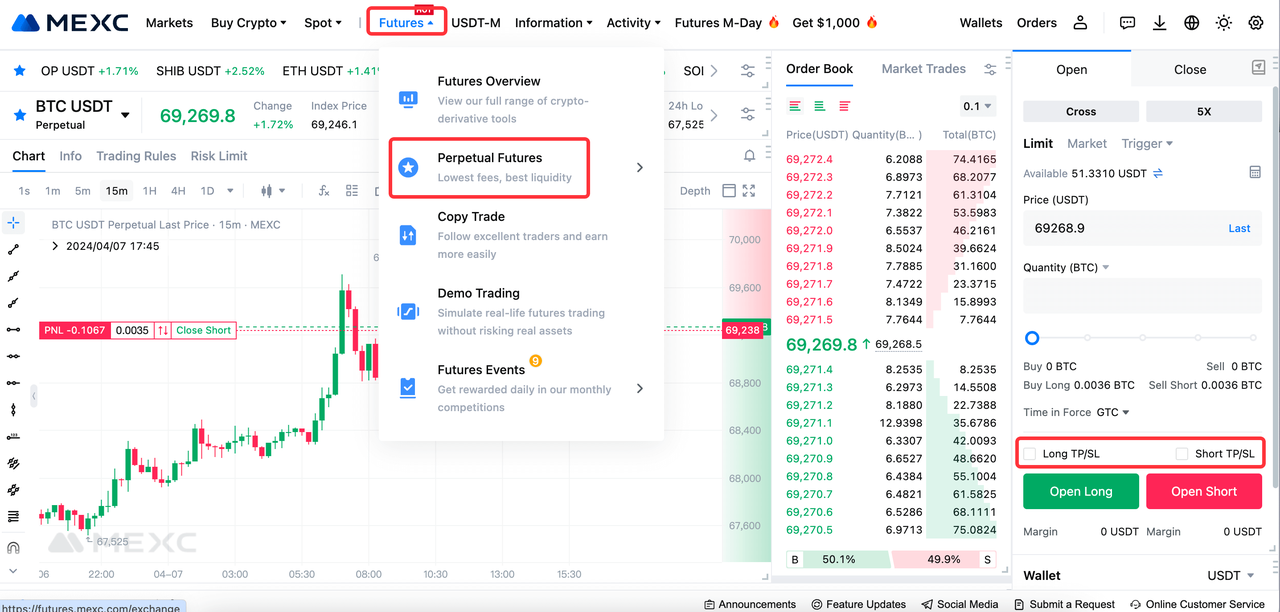This screenshot has width=1280, height=612.
Task: Open the Trigger order type dropdown
Action: 1147,144
